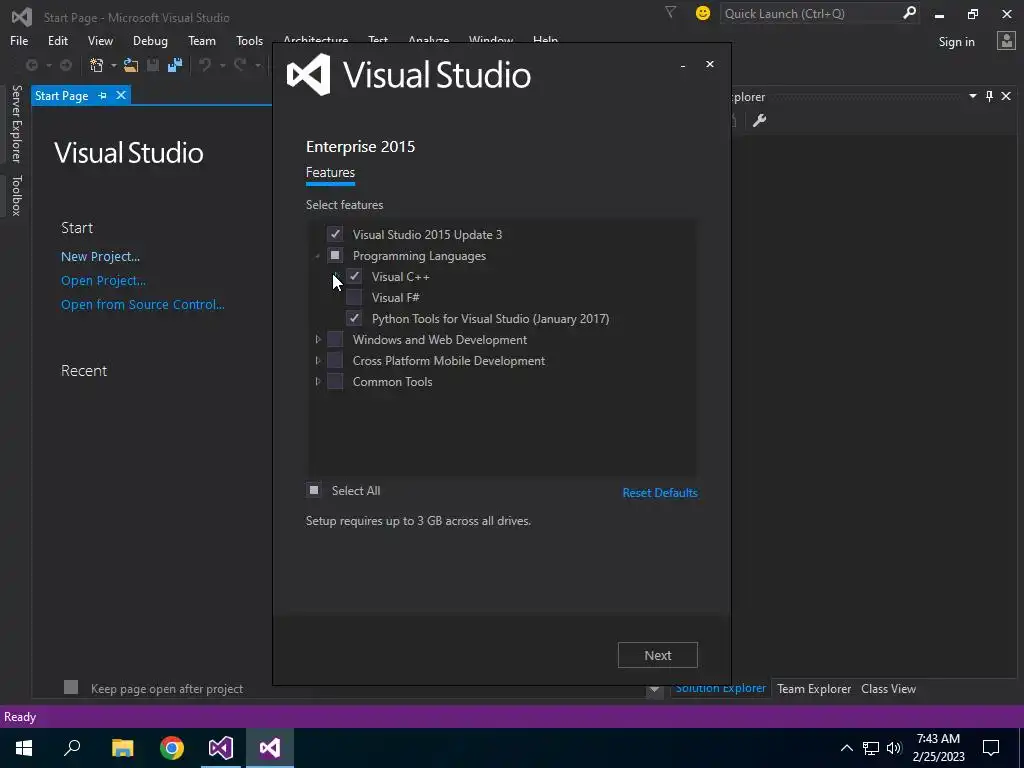Click the Reset Defaults link
Viewport: 1024px width, 768px height.
pyautogui.click(x=660, y=492)
